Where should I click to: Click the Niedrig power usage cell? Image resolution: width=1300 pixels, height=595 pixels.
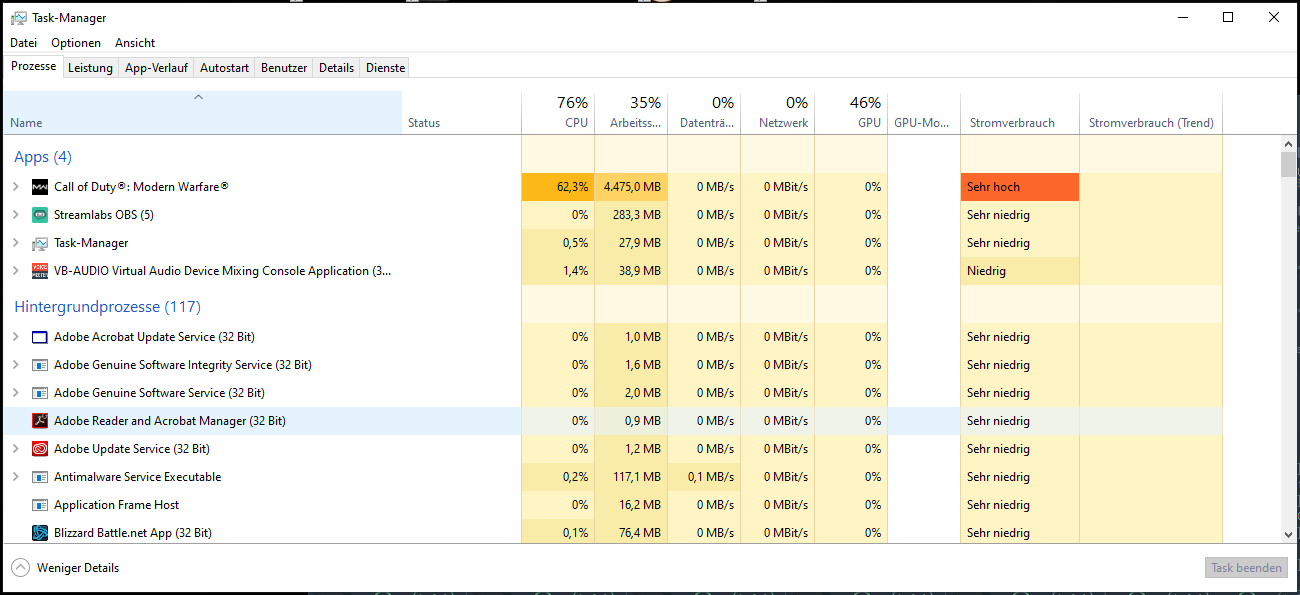coord(1020,271)
